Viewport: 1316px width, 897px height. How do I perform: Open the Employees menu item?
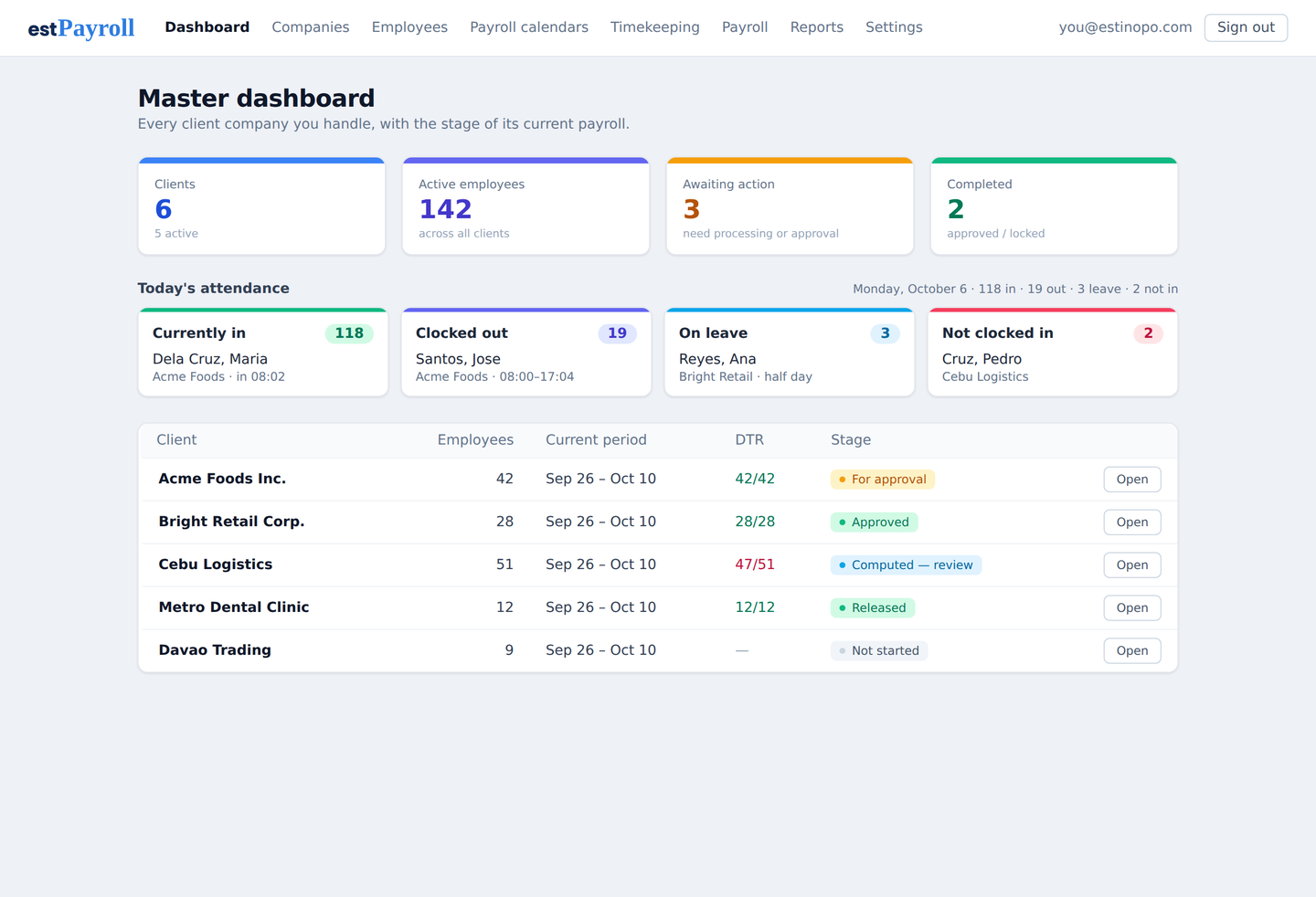(409, 27)
